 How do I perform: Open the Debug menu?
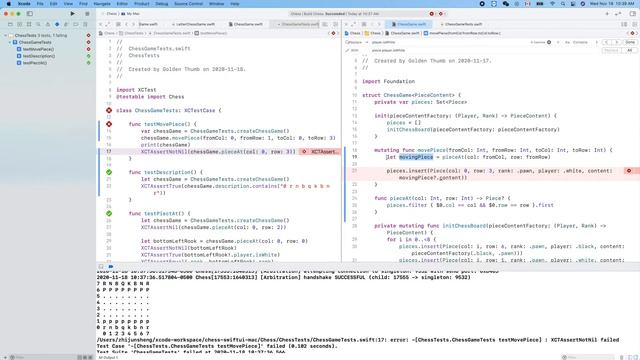[x=162, y=4]
